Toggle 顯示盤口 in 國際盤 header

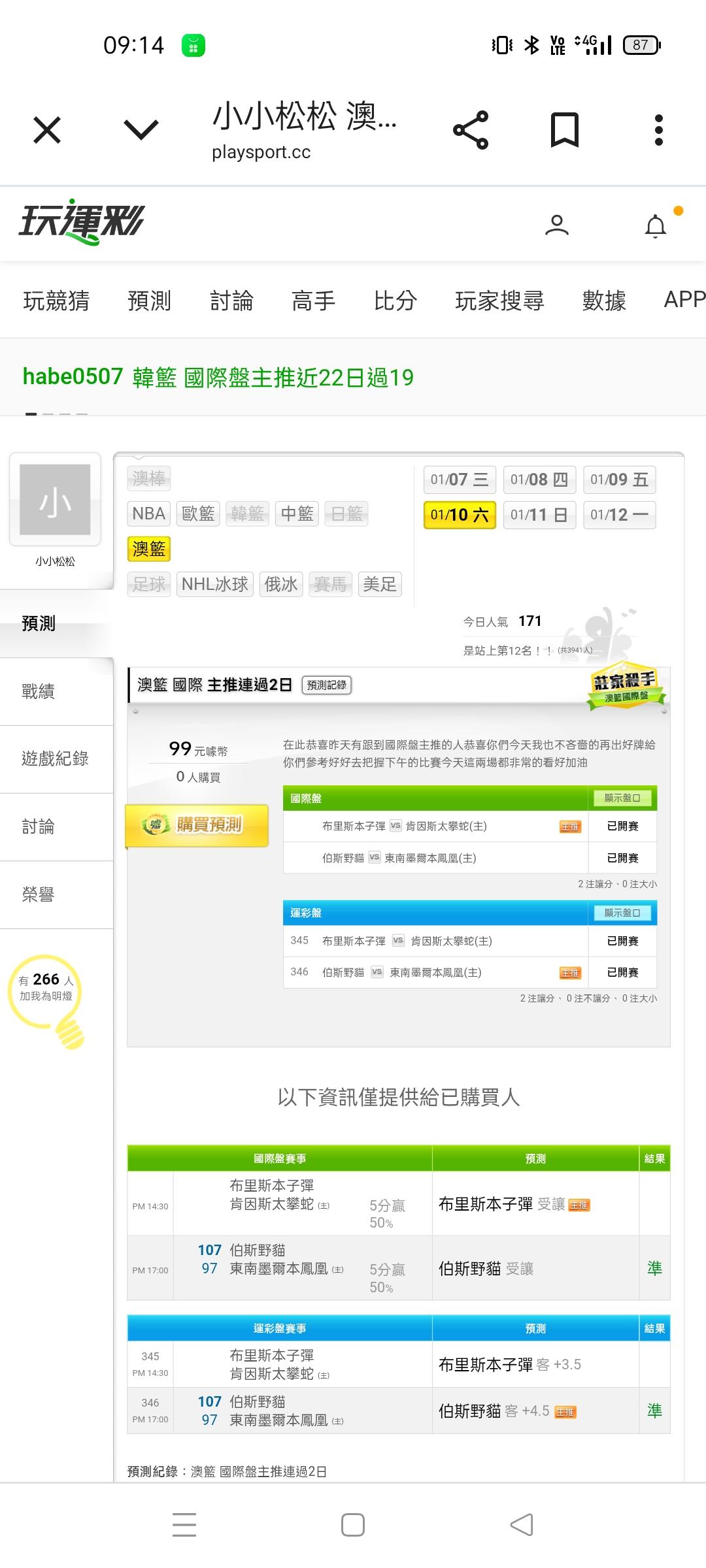tap(622, 798)
